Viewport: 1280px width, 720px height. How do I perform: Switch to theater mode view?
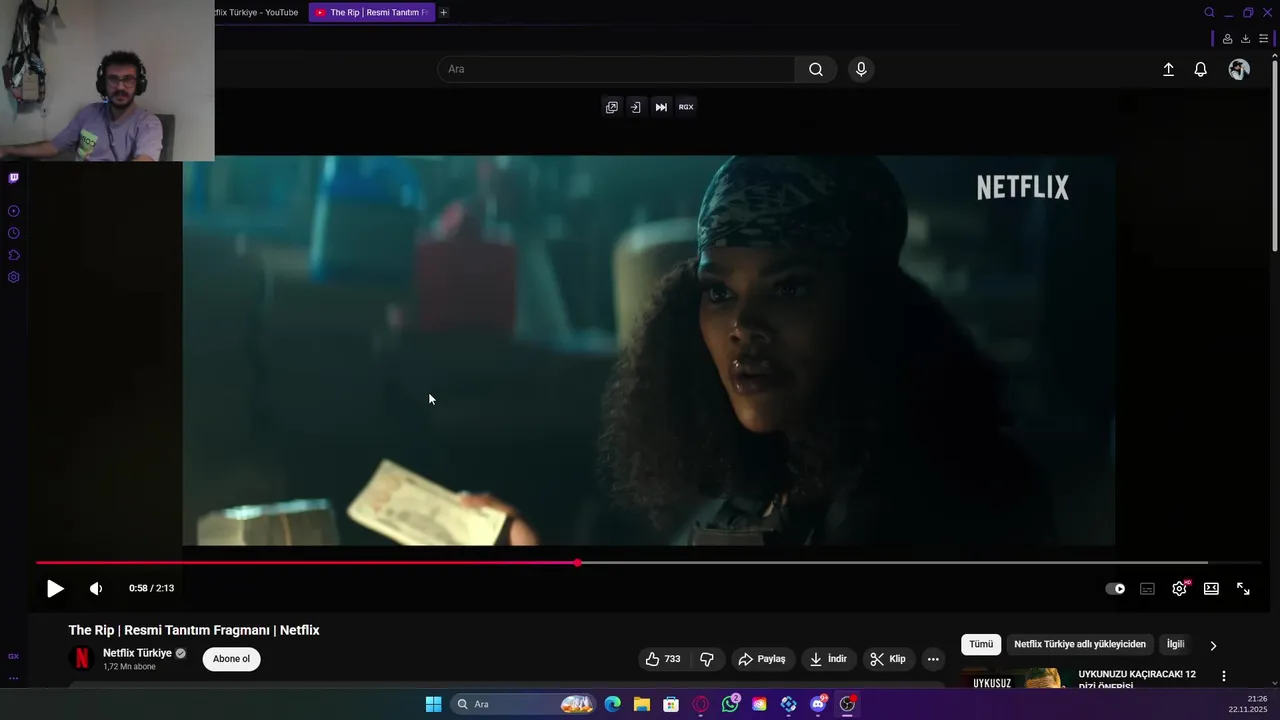click(x=1211, y=589)
